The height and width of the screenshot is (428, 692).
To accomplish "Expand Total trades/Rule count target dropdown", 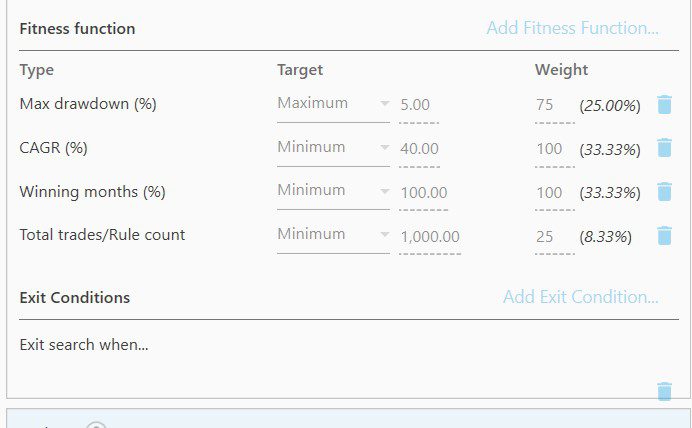I will tap(333, 235).
